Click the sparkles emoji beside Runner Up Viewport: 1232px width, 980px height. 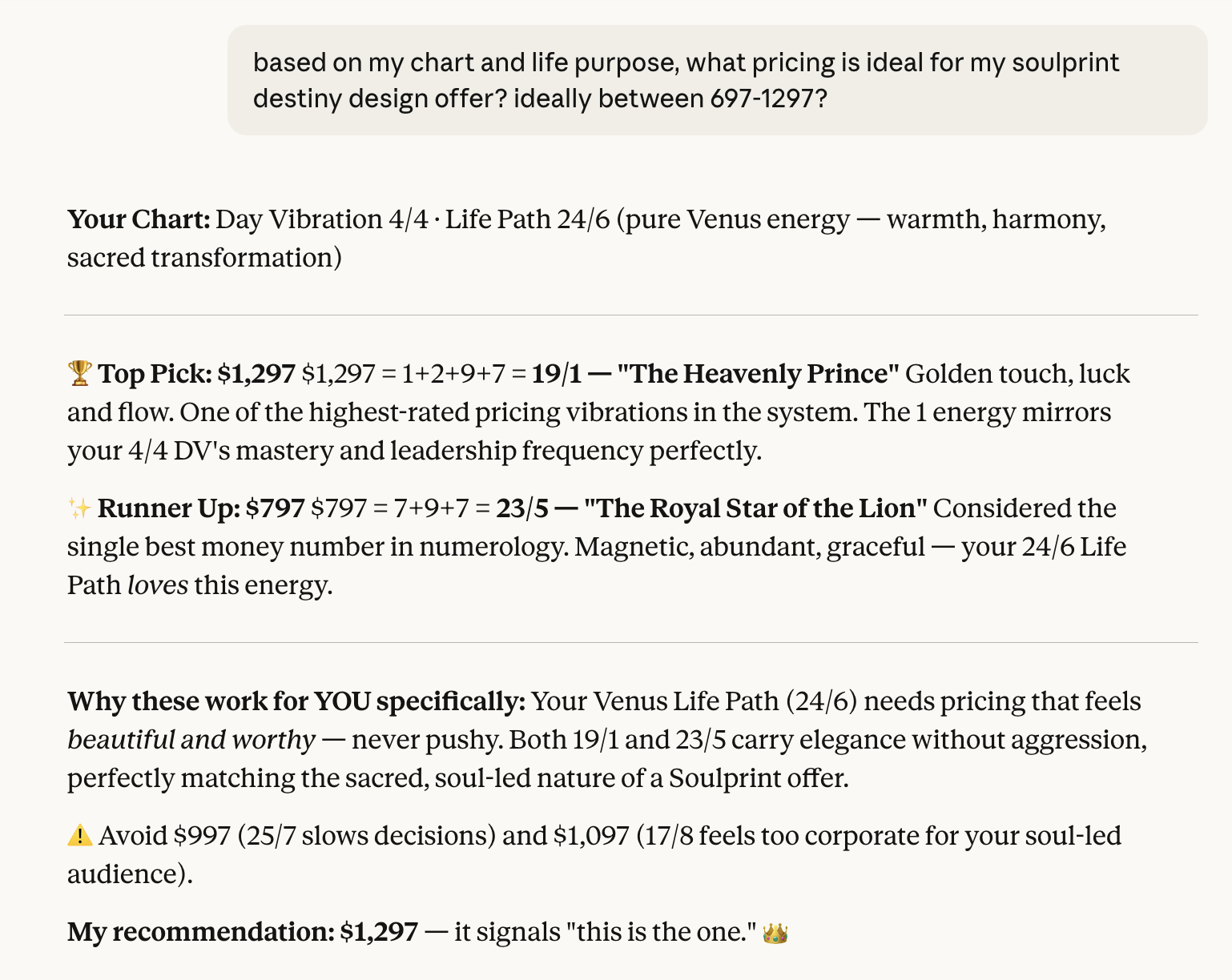click(x=79, y=508)
